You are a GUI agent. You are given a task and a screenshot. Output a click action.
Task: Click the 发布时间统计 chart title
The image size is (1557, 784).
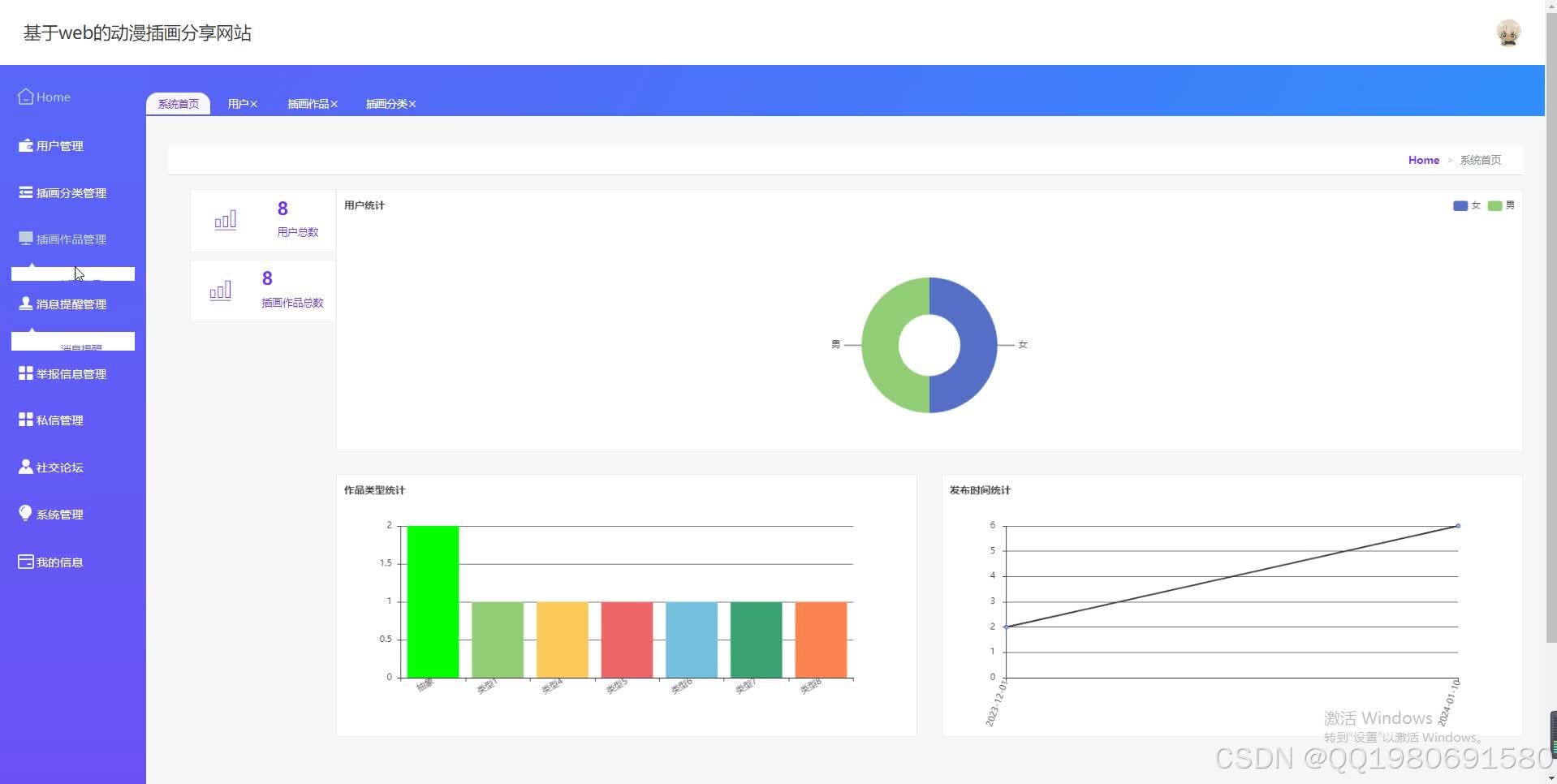point(980,490)
